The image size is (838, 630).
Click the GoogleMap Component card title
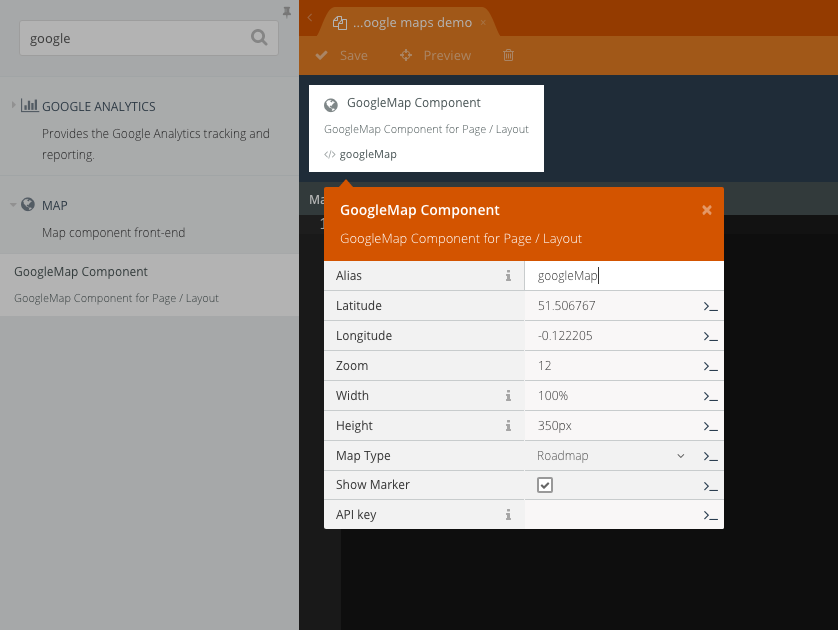(414, 103)
